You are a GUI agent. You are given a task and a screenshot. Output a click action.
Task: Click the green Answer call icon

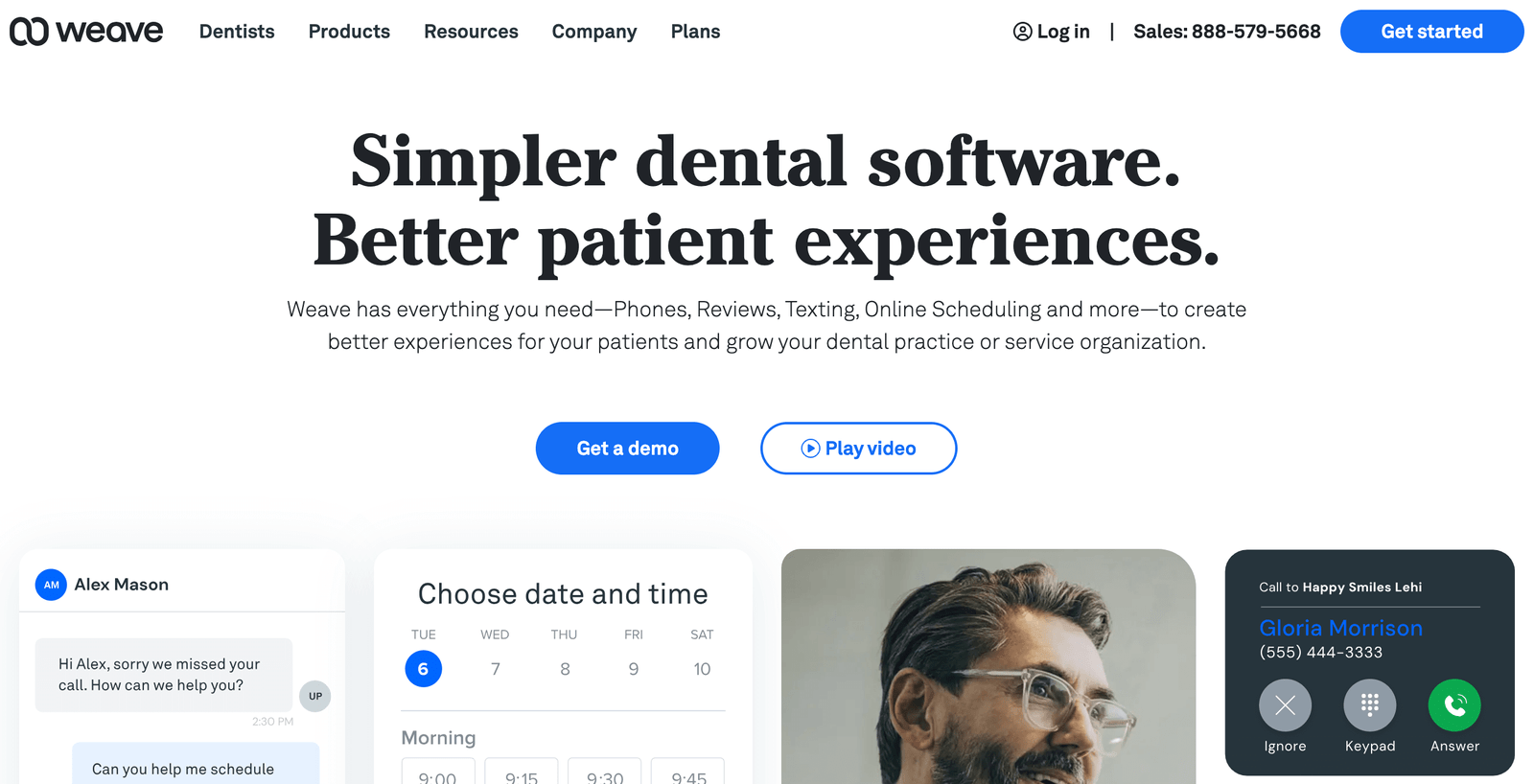coord(1454,705)
